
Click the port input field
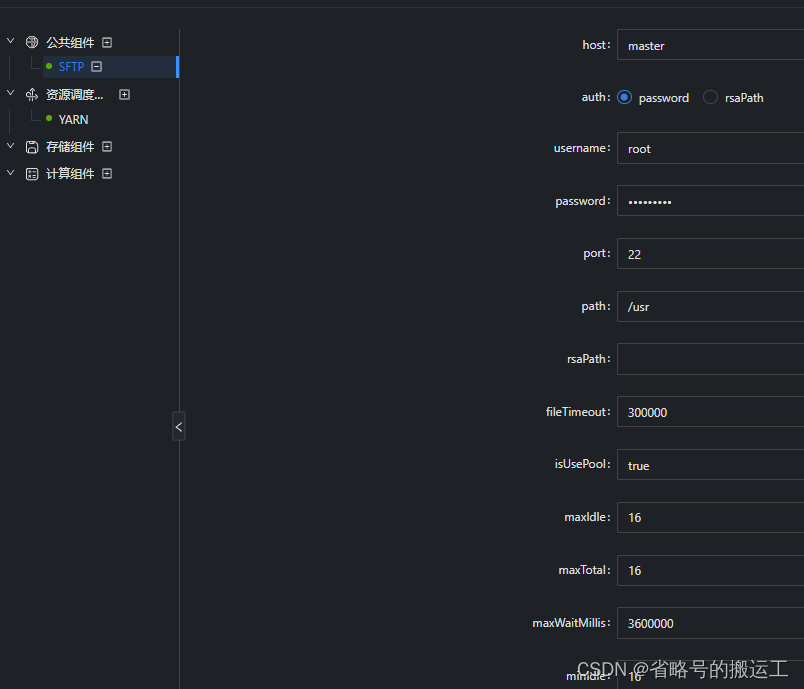pyautogui.click(x=710, y=254)
